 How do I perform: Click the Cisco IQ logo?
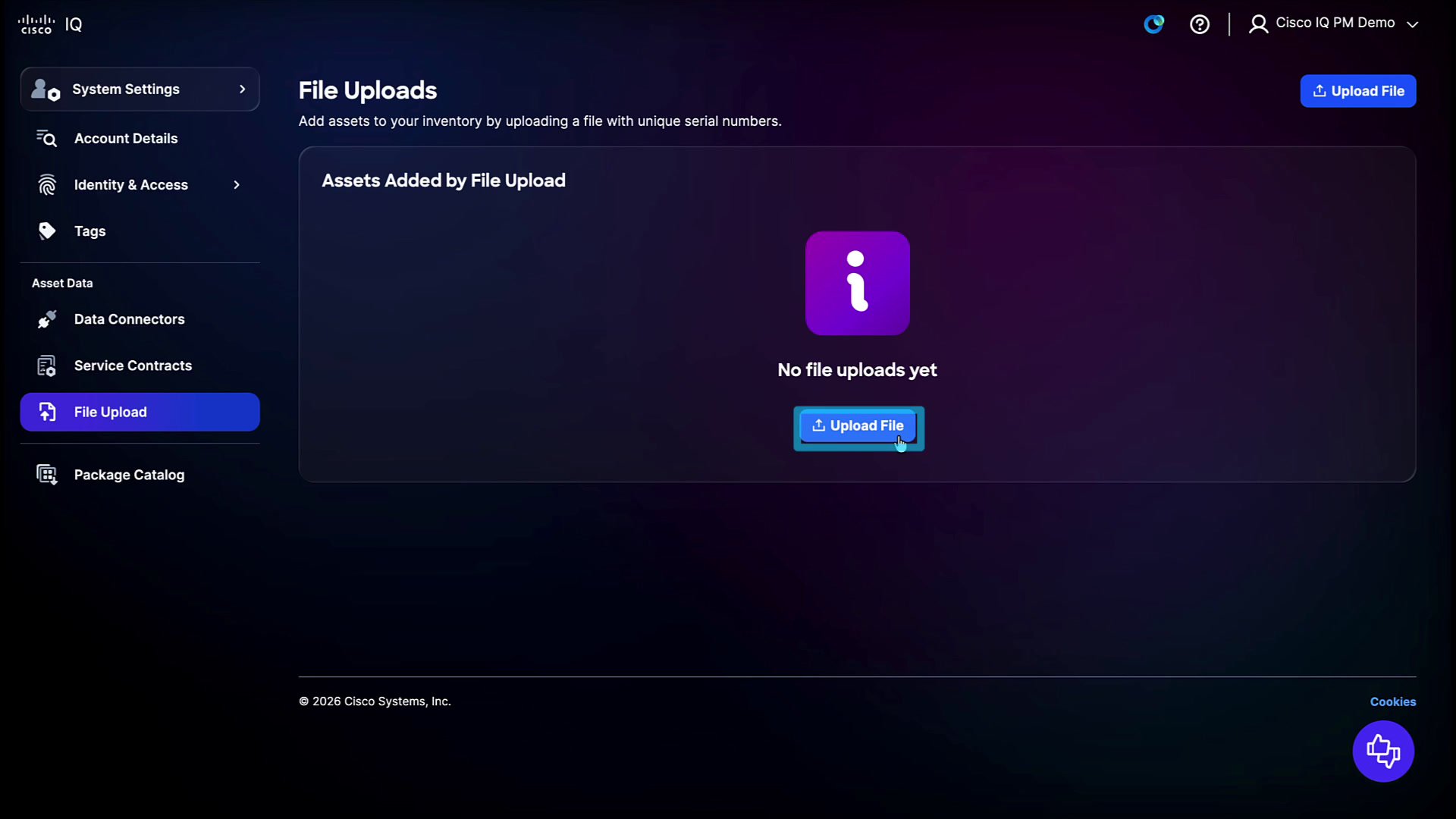point(50,24)
